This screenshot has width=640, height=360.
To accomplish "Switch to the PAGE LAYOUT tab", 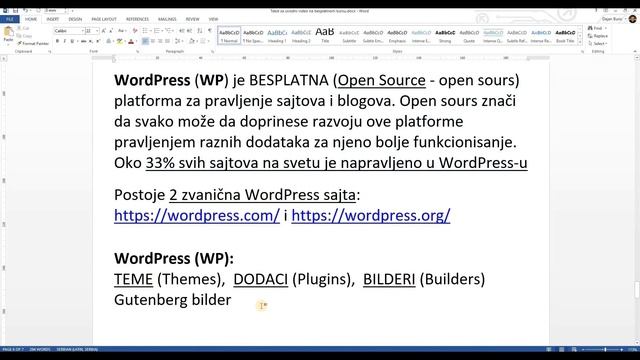I will point(104,19).
